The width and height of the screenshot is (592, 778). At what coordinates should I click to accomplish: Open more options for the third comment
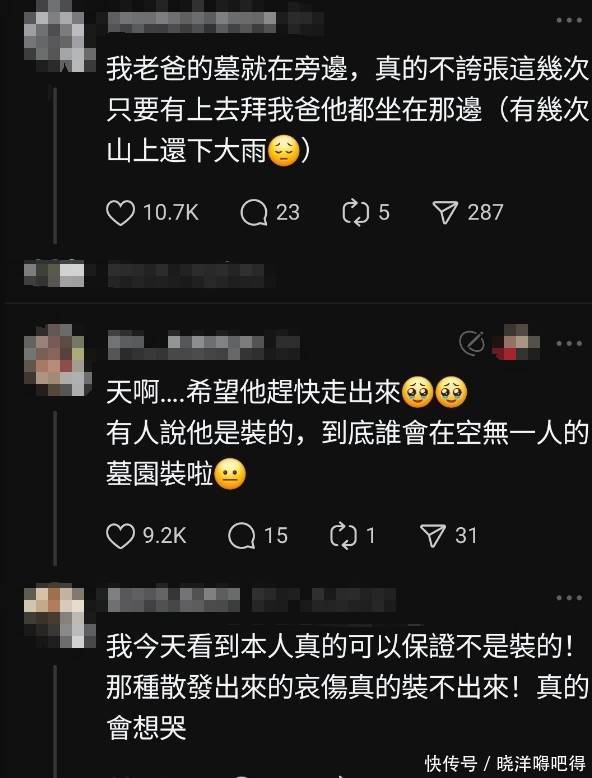569,598
